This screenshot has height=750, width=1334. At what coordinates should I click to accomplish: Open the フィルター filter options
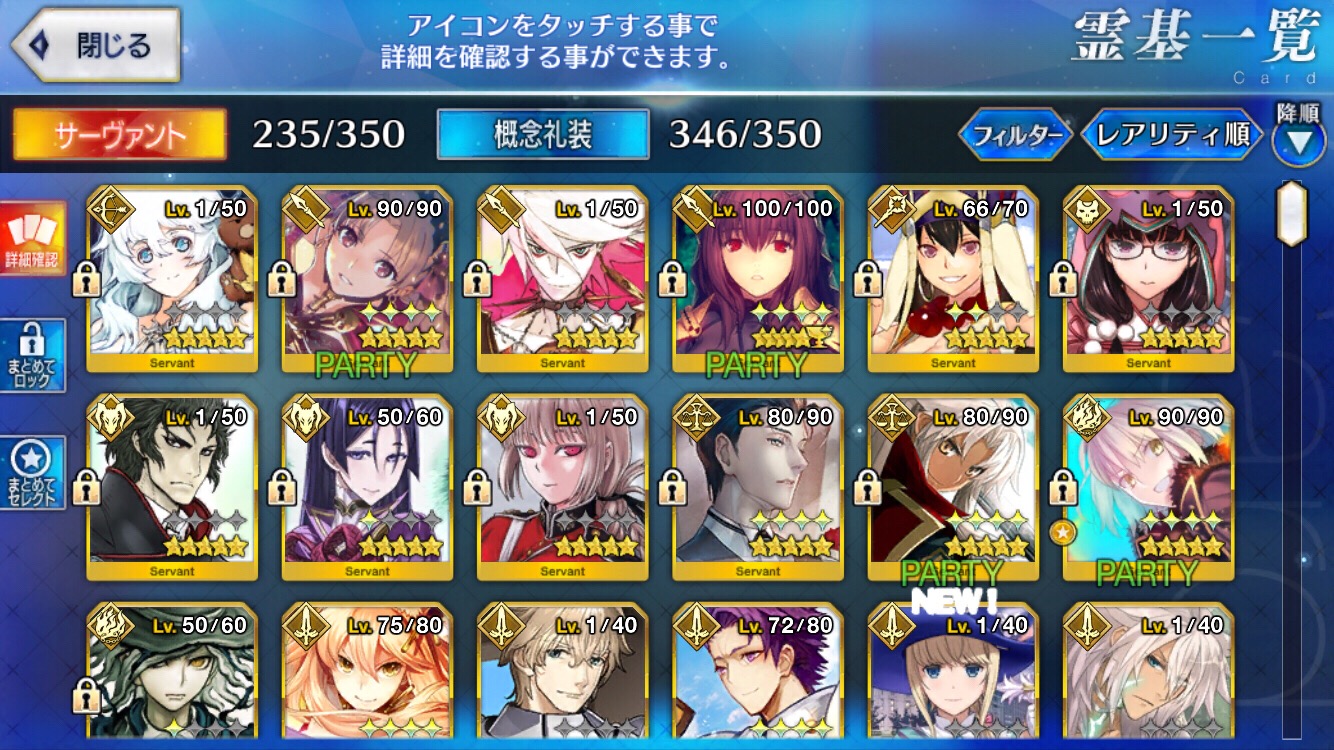[1016, 135]
